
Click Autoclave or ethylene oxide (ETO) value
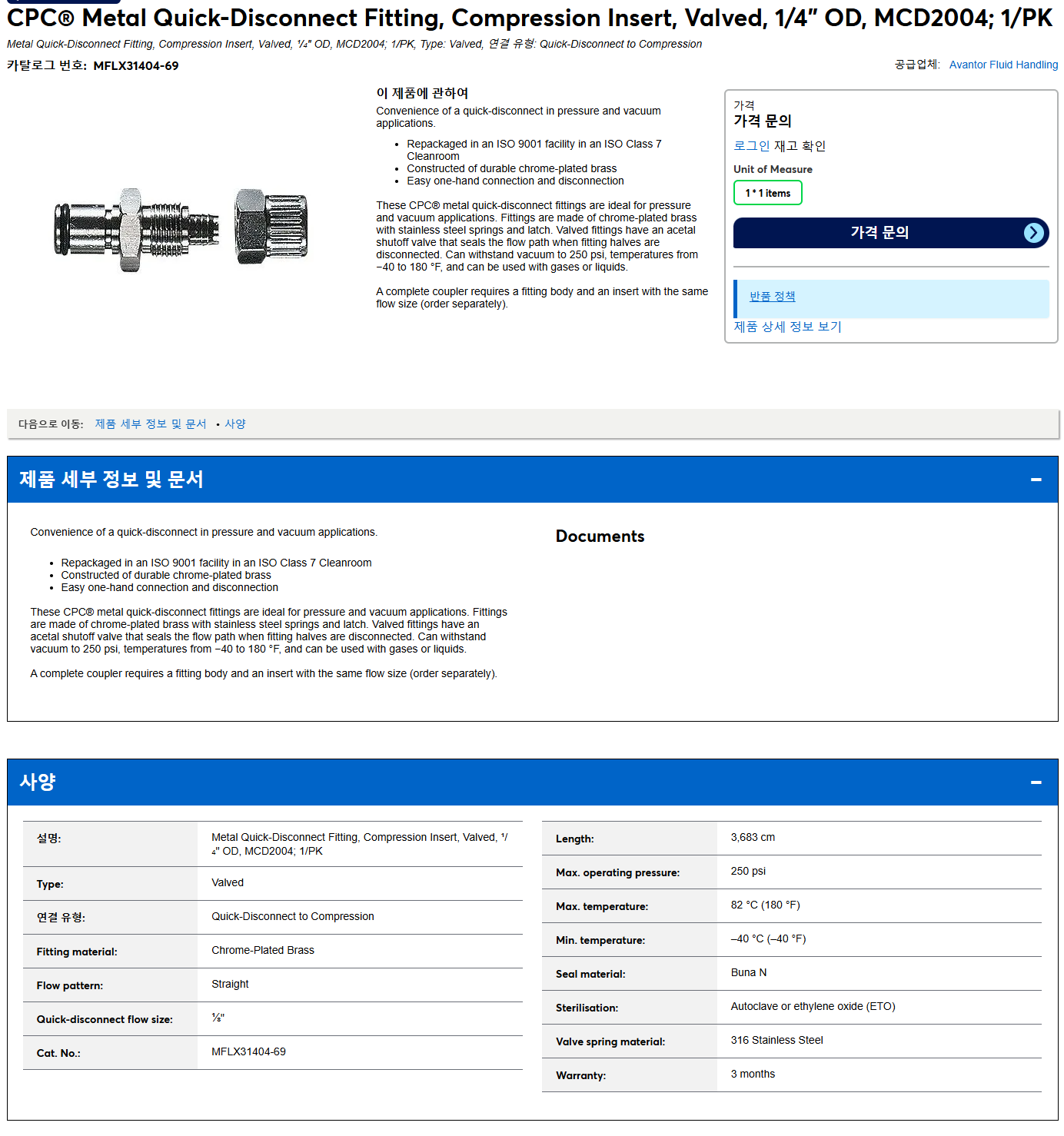pyautogui.click(x=813, y=1006)
